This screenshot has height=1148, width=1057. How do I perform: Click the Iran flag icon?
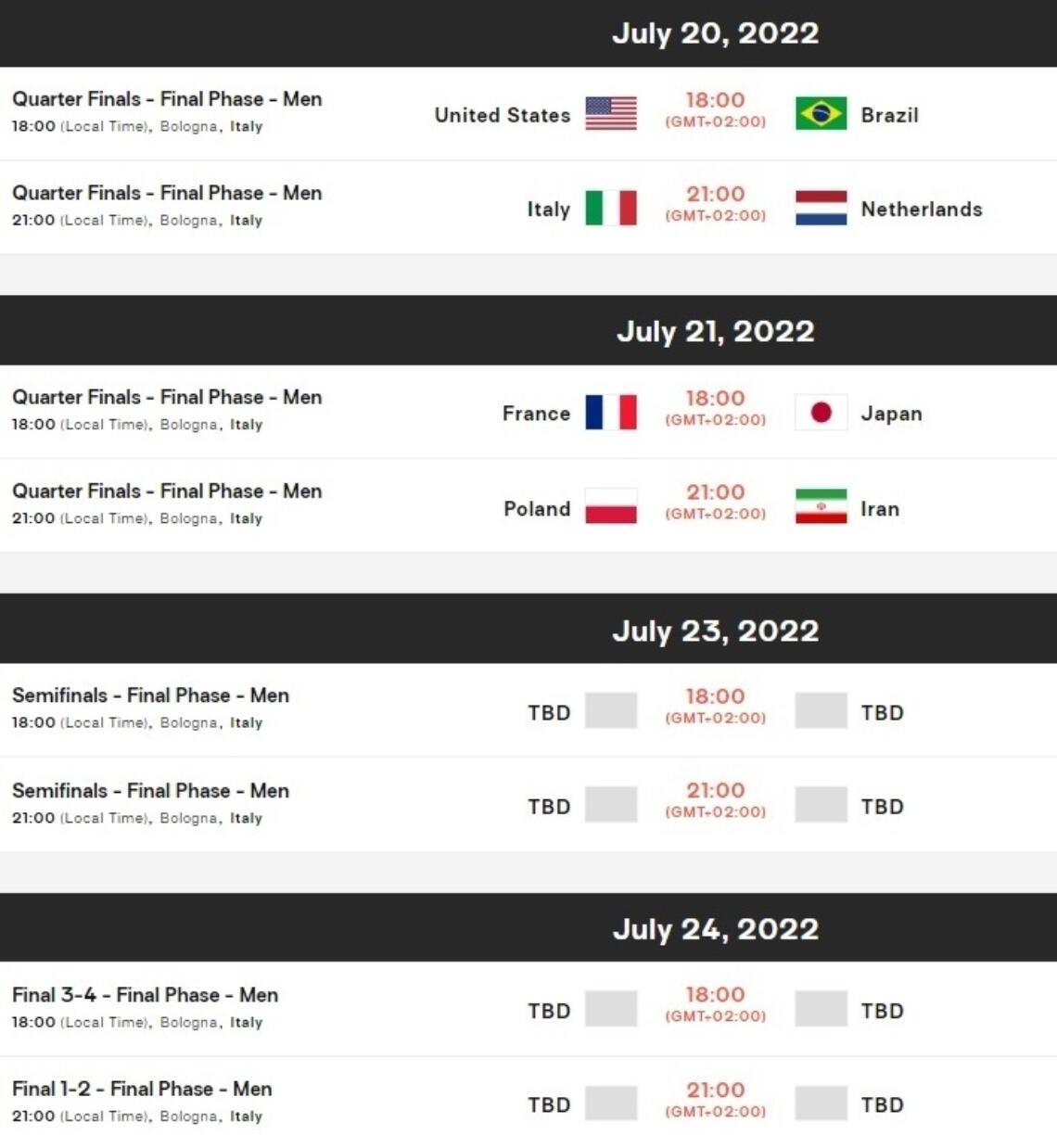point(821,507)
